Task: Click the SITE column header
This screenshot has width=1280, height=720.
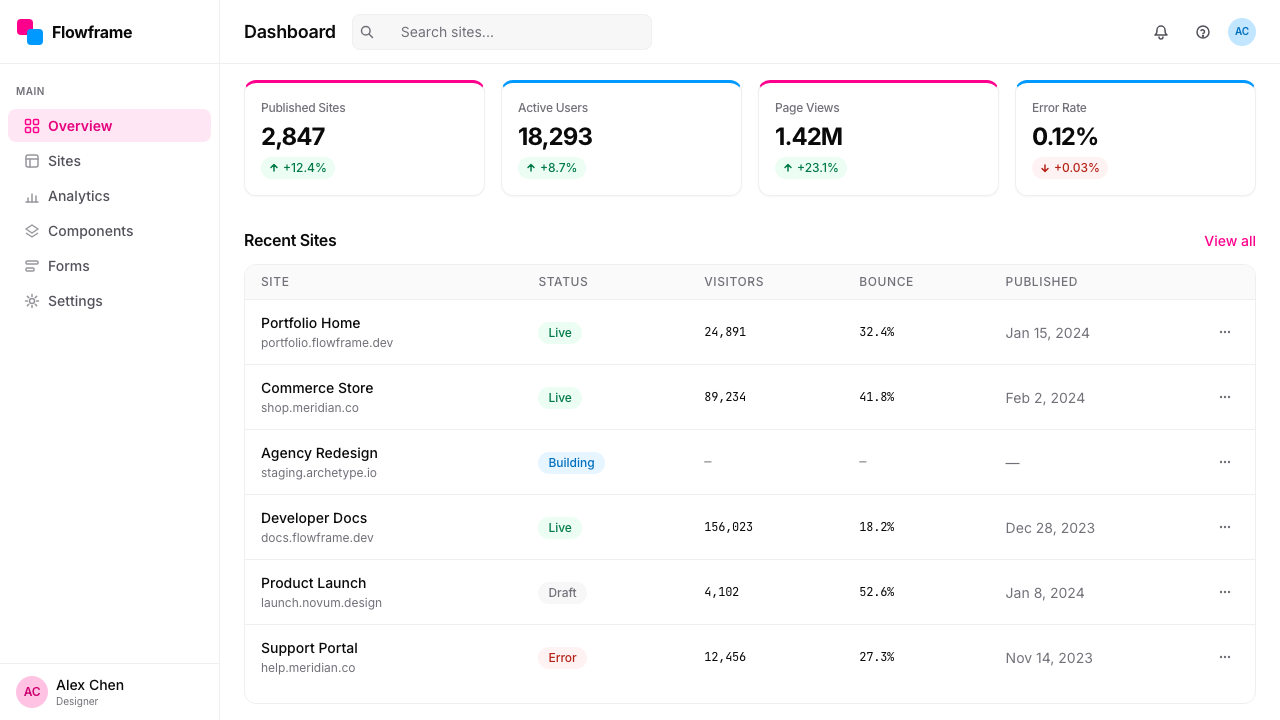Action: 275,282
